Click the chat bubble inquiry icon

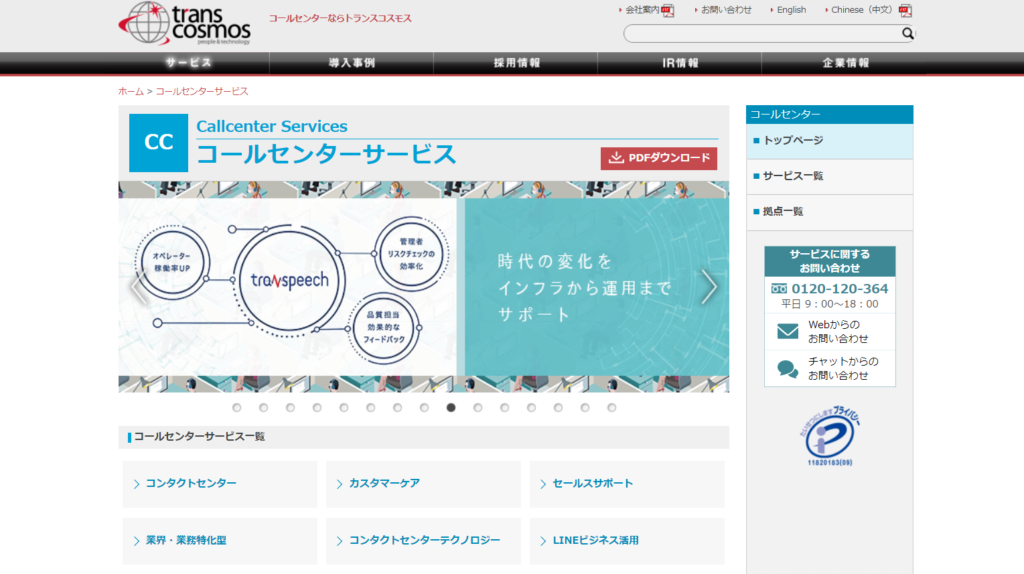[787, 368]
